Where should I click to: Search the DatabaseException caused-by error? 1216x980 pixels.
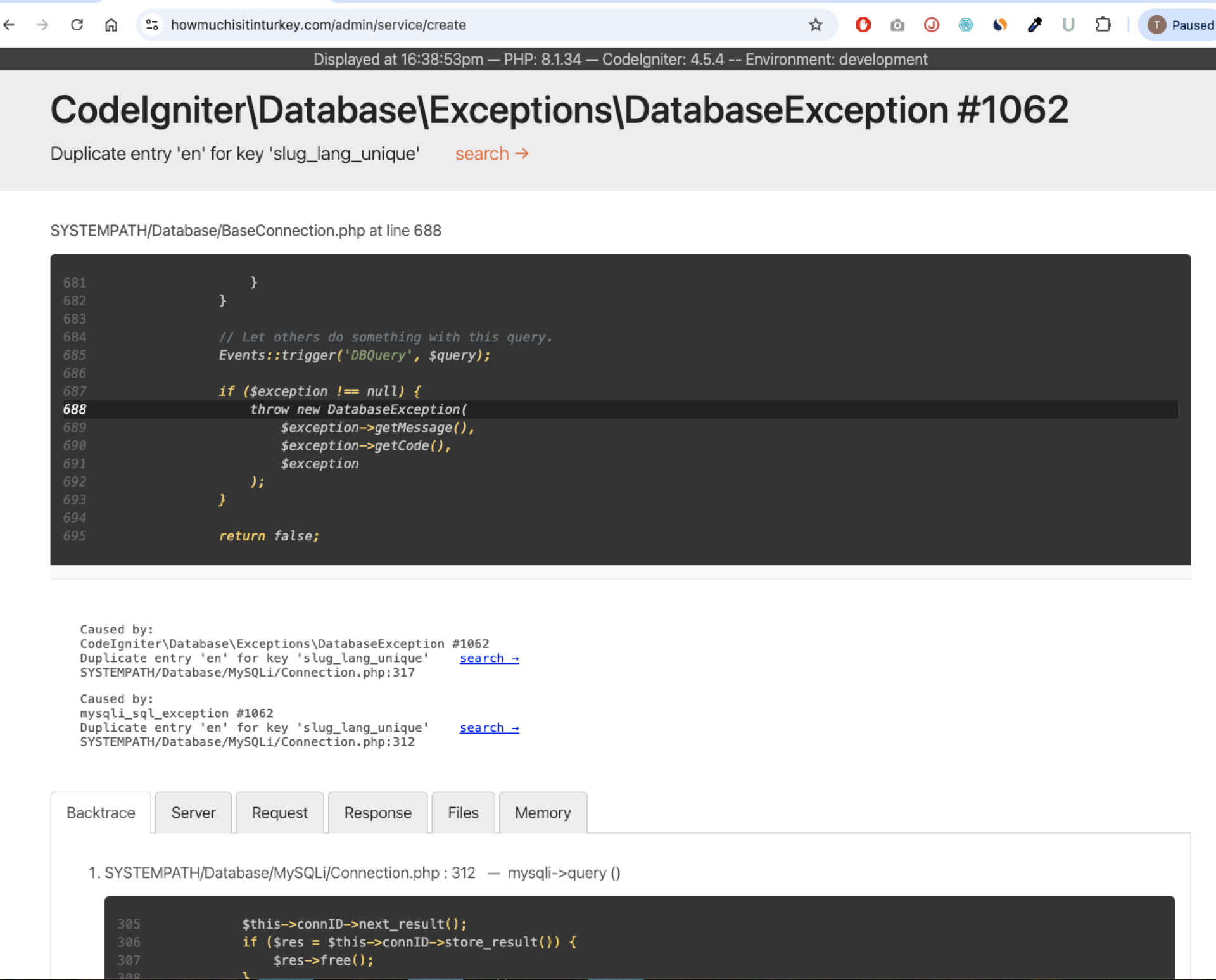(489, 658)
